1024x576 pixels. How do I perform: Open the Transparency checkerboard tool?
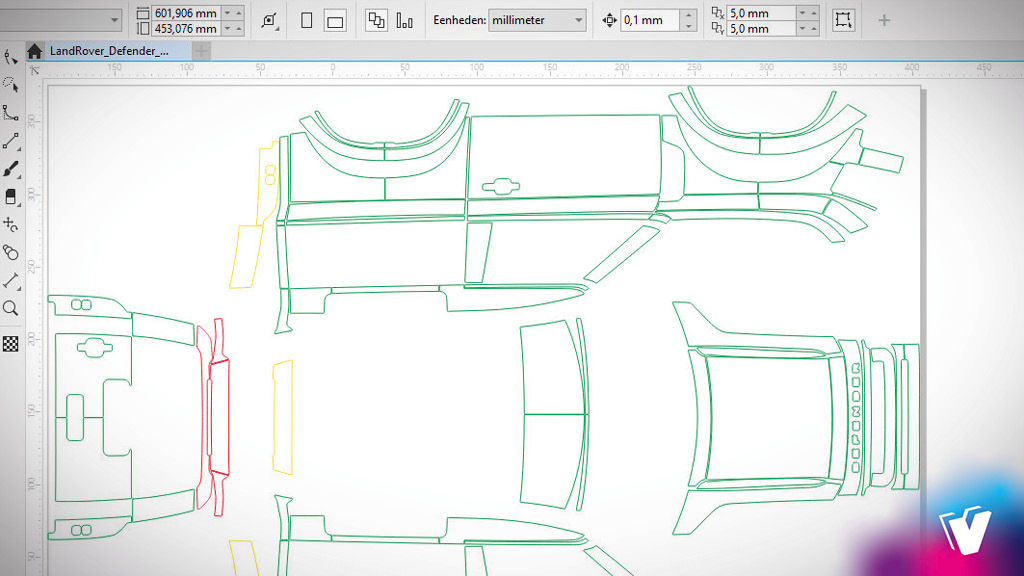[x=11, y=343]
